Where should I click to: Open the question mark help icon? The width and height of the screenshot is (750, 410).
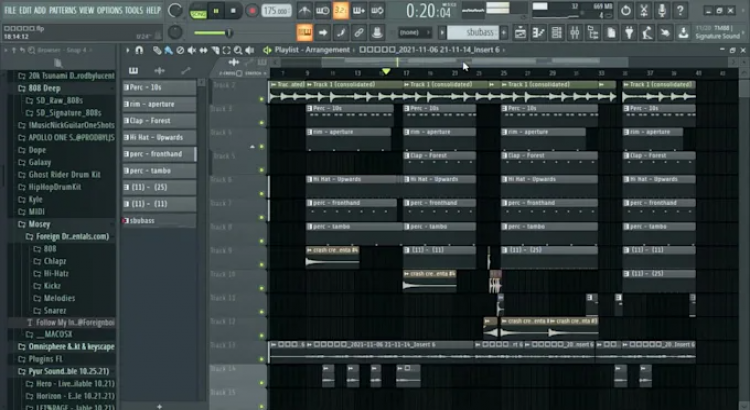click(x=680, y=10)
